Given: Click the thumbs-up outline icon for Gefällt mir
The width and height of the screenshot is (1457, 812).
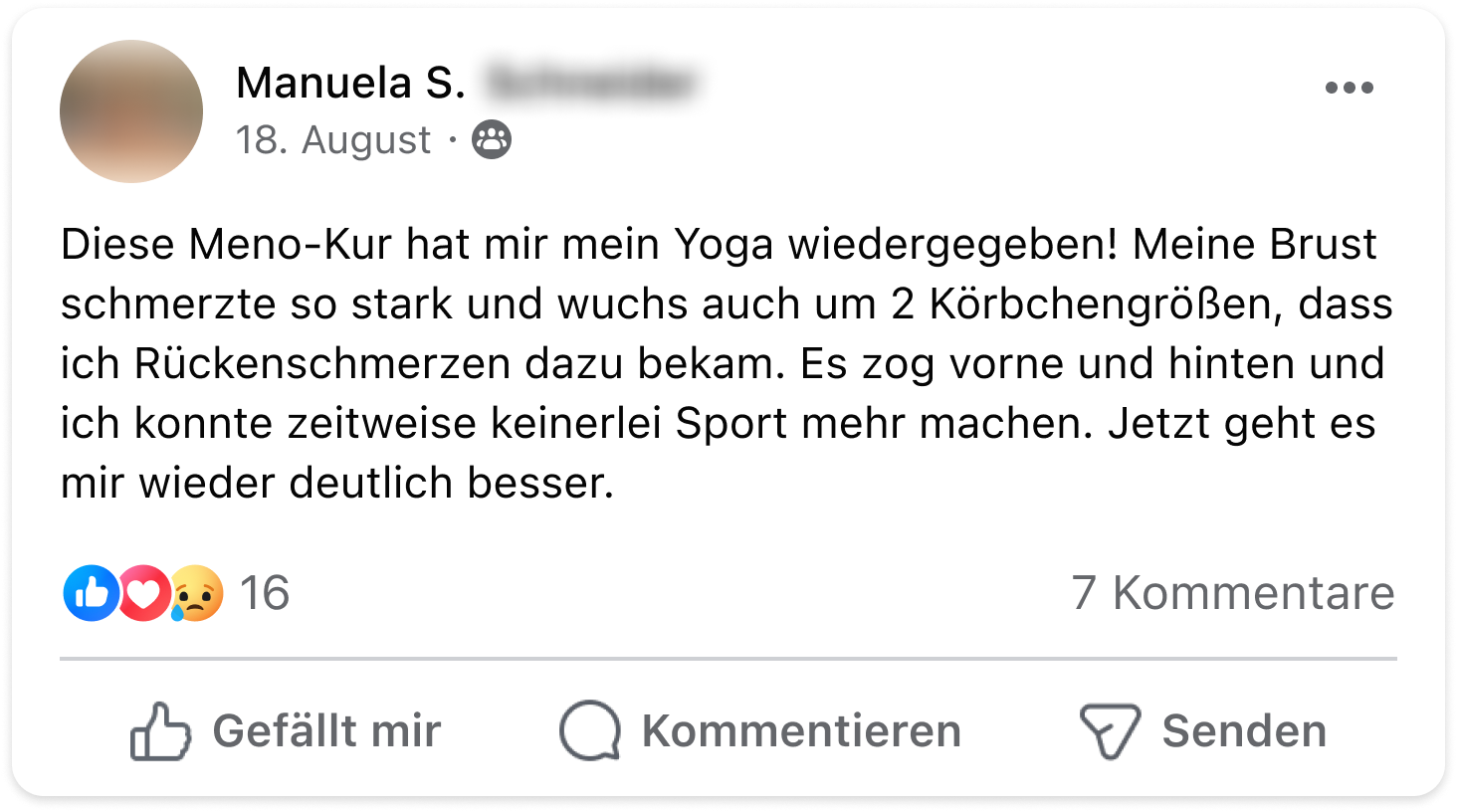Looking at the screenshot, I should (160, 731).
